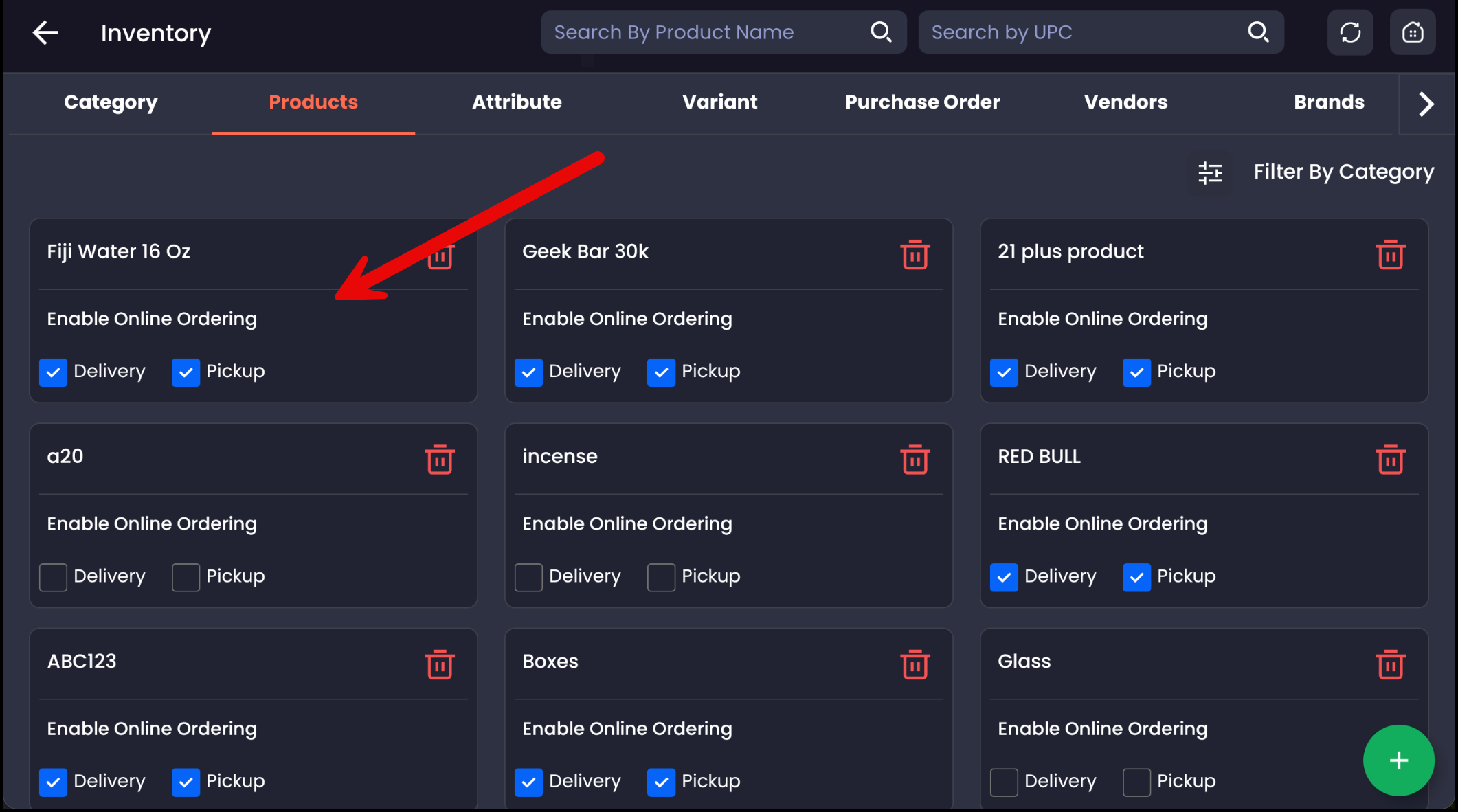Uncheck Pickup for Boxes product
The height and width of the screenshot is (812, 1458).
661,782
